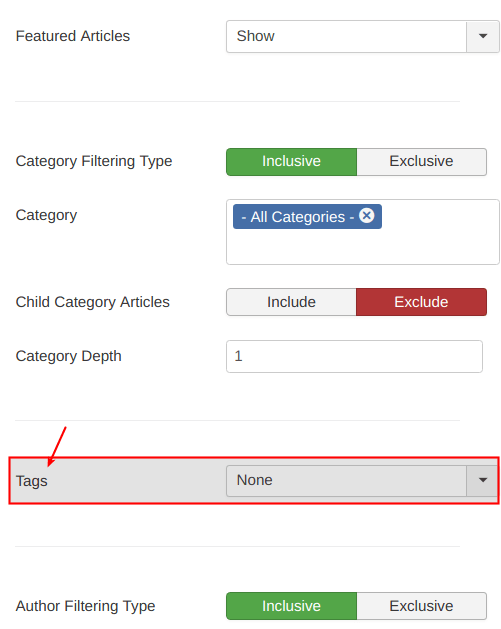Focus the Category Depth input field

pos(354,357)
